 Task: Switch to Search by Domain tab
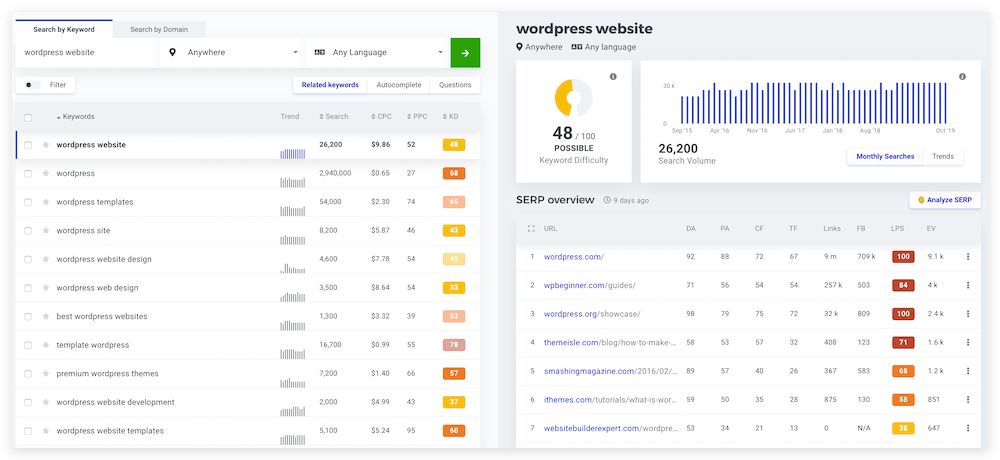click(159, 29)
